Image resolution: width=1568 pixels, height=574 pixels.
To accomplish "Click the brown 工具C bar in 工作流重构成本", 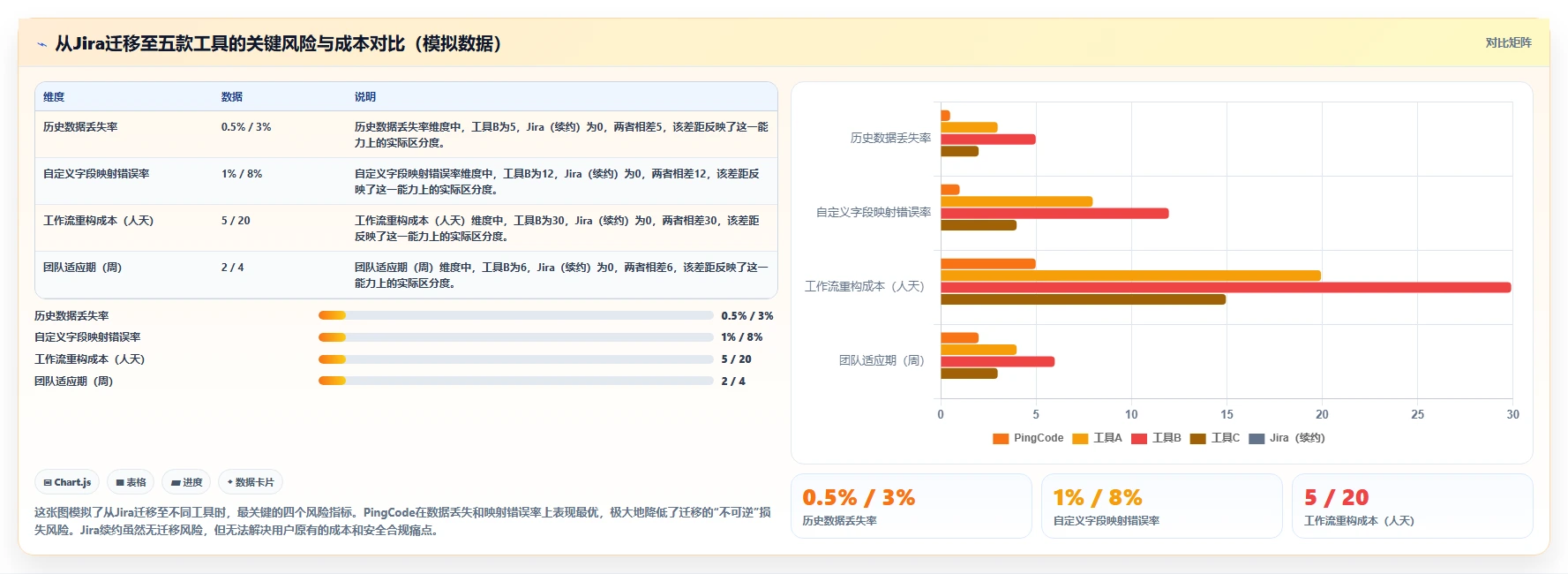I will coord(1083,299).
